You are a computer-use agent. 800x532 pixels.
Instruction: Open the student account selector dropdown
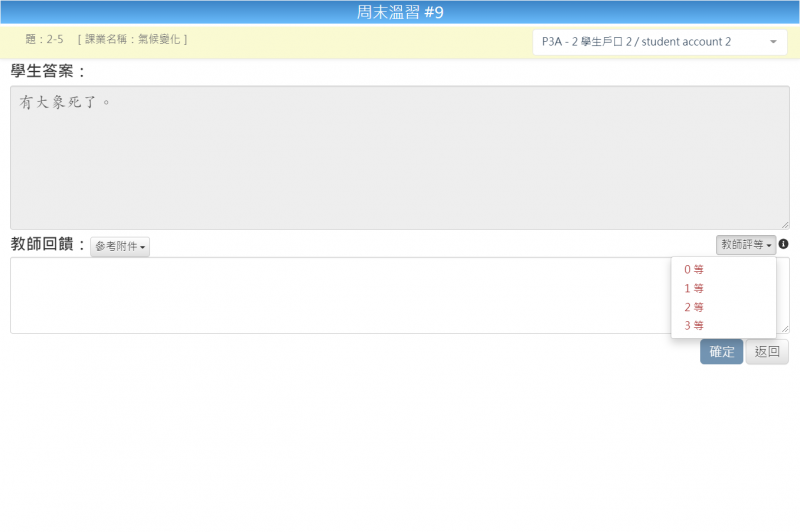pyautogui.click(x=660, y=42)
